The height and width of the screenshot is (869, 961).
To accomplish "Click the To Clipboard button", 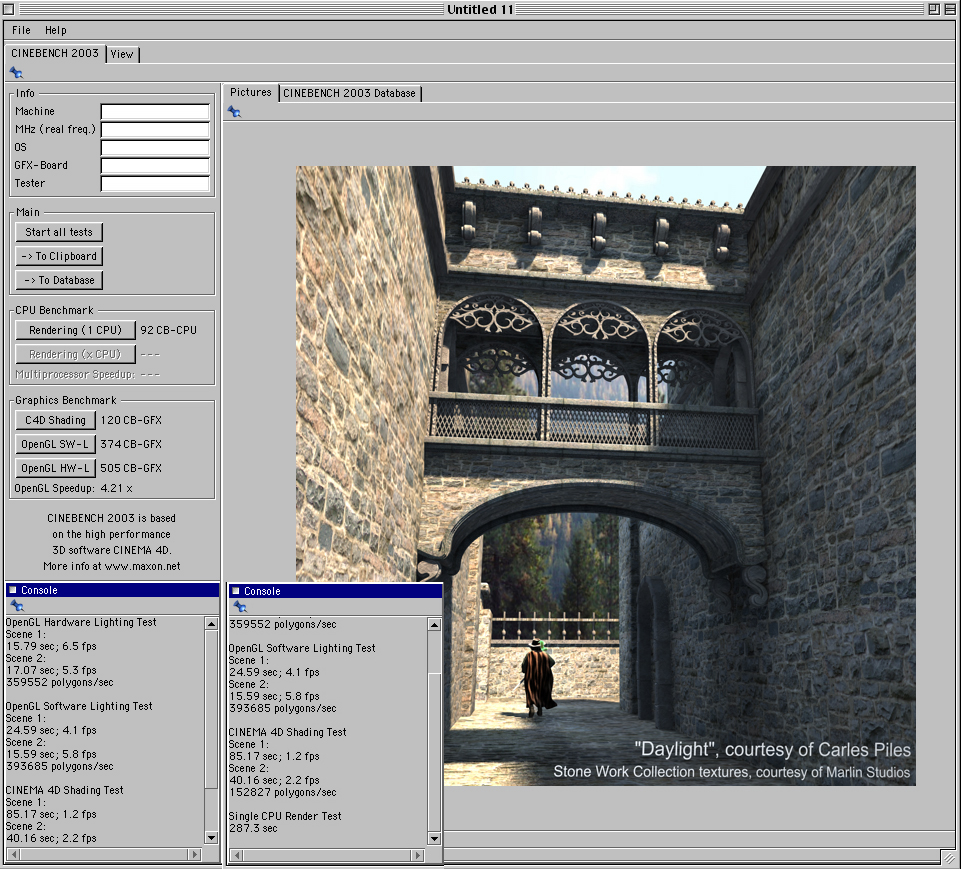I will [59, 256].
